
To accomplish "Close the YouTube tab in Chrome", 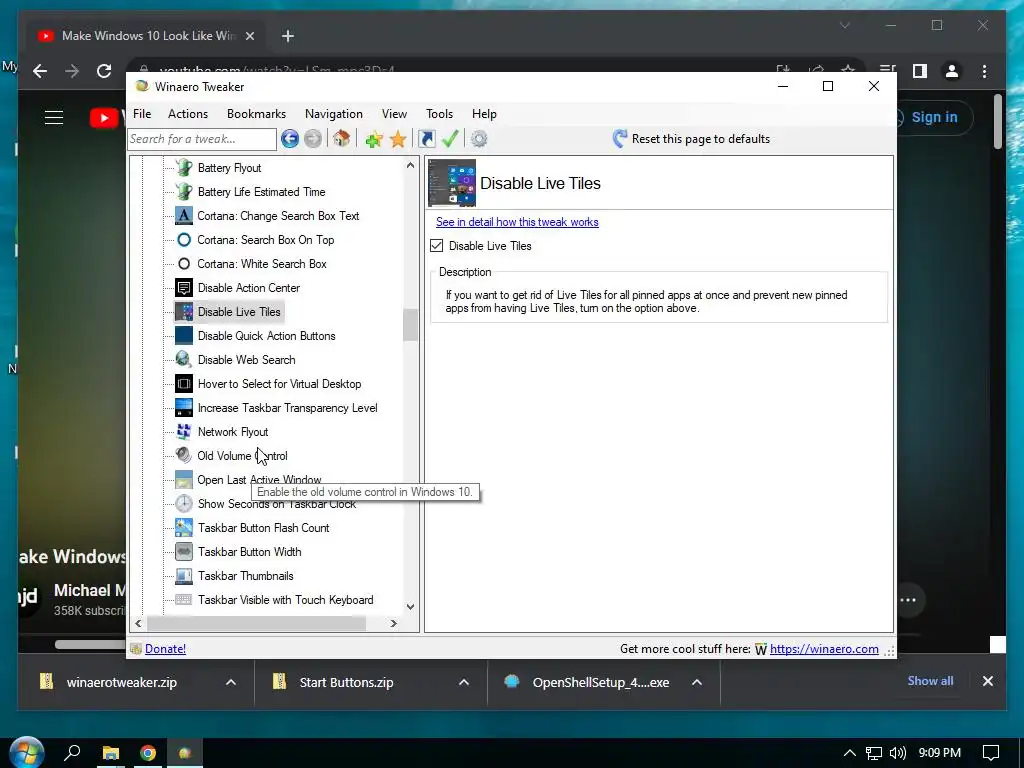I will tap(249, 36).
